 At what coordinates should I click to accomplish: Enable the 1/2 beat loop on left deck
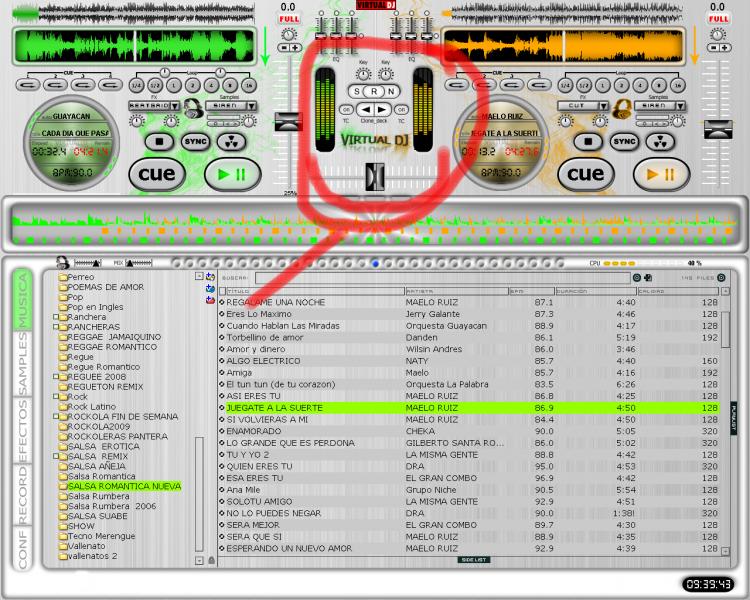155,86
